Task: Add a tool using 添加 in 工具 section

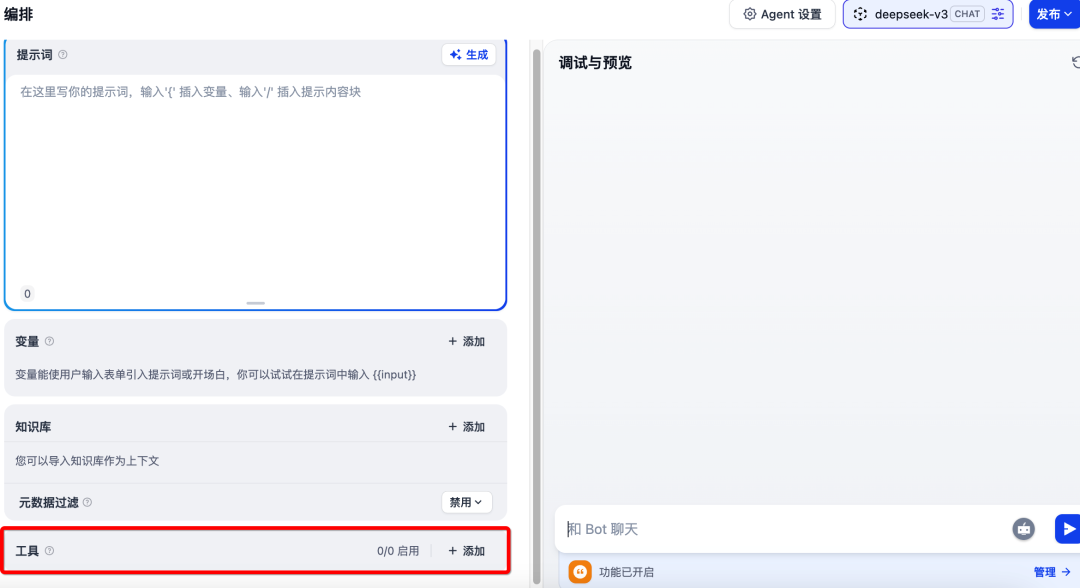Action: [466, 550]
